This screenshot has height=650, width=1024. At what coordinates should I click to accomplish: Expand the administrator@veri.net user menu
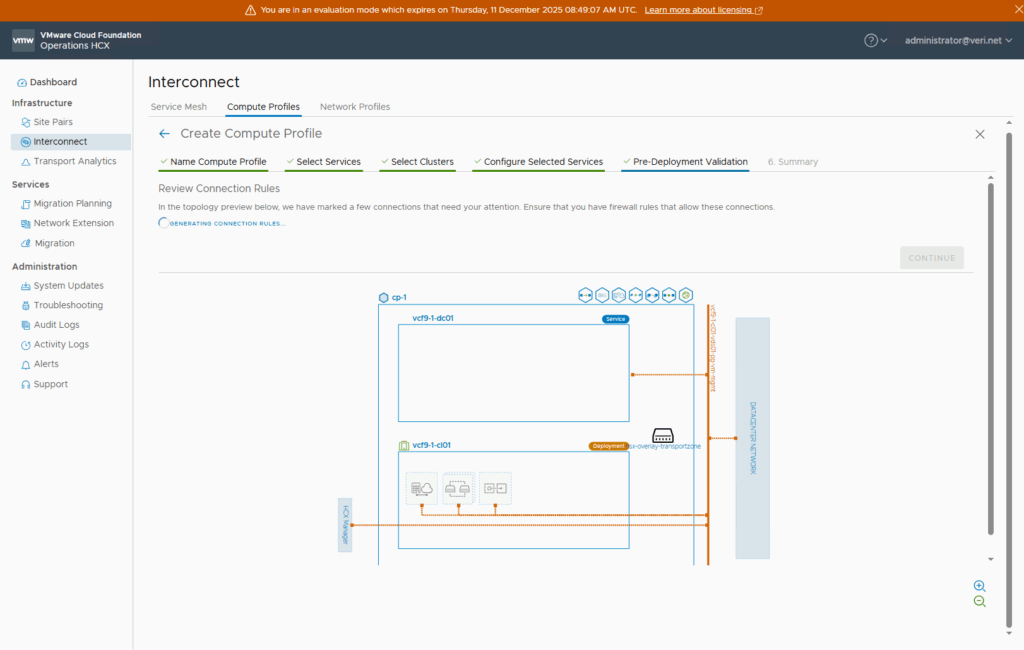958,40
